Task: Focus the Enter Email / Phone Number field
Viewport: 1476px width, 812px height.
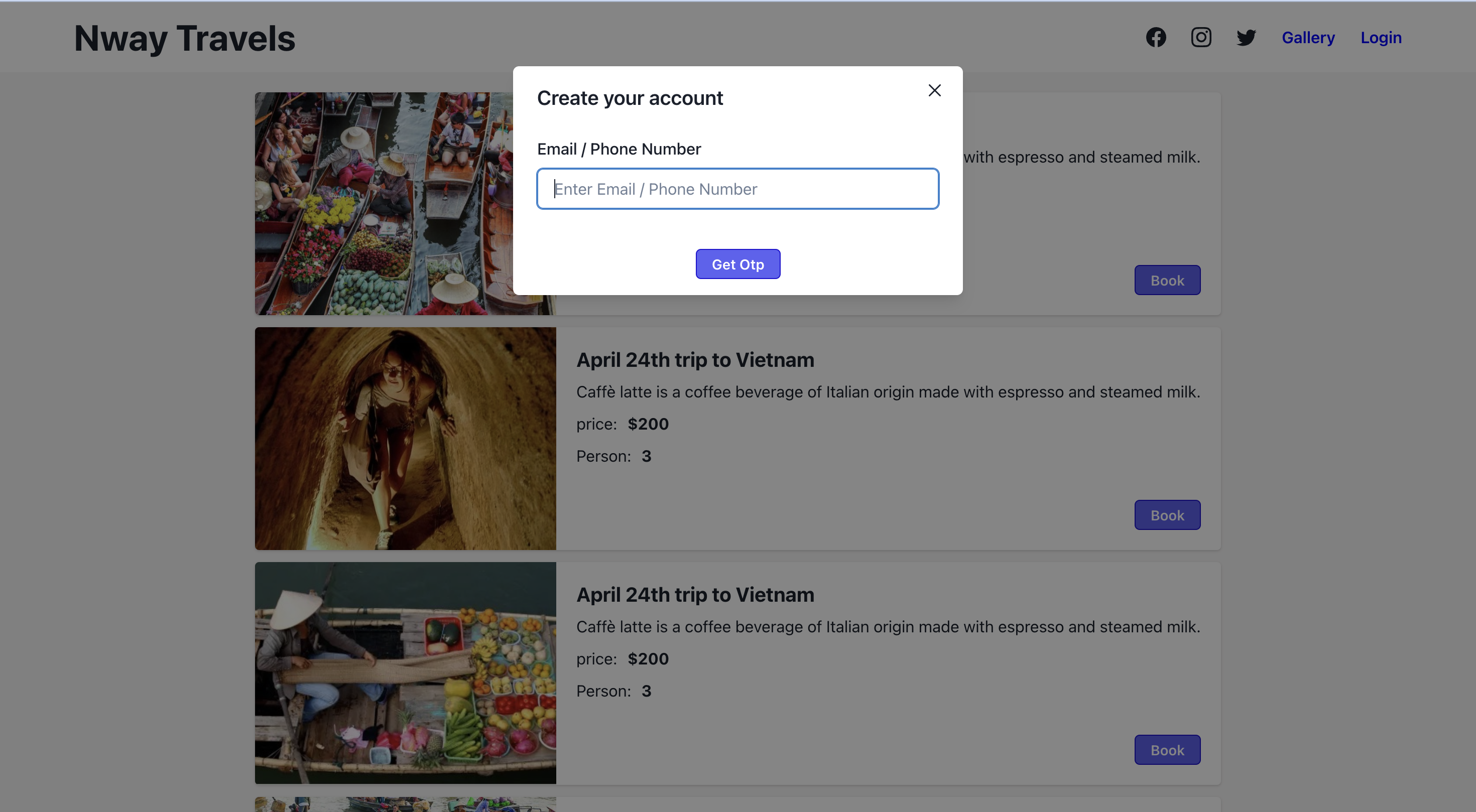Action: point(737,189)
